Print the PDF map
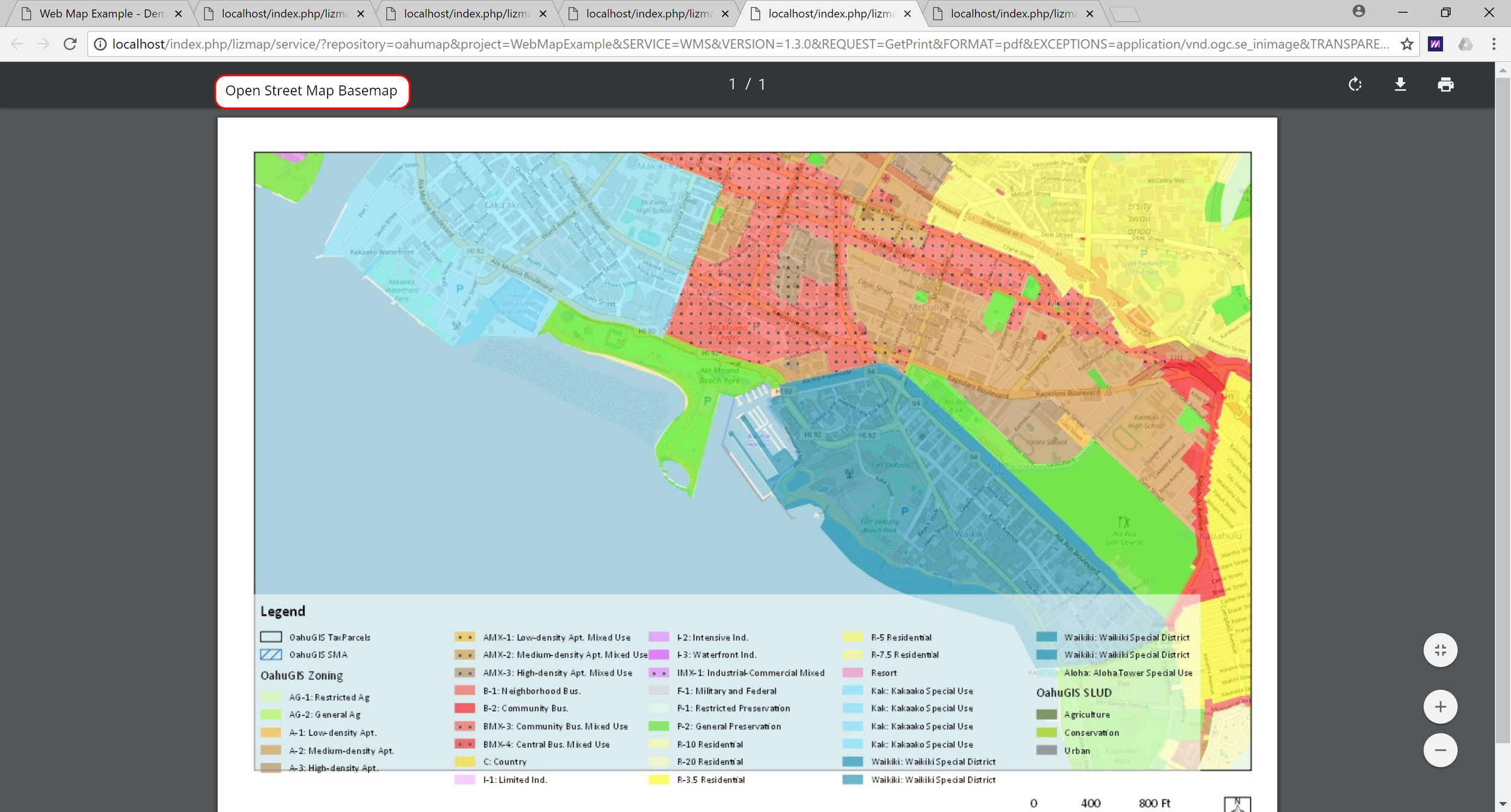Screen dimensions: 1511x812 [1446, 85]
